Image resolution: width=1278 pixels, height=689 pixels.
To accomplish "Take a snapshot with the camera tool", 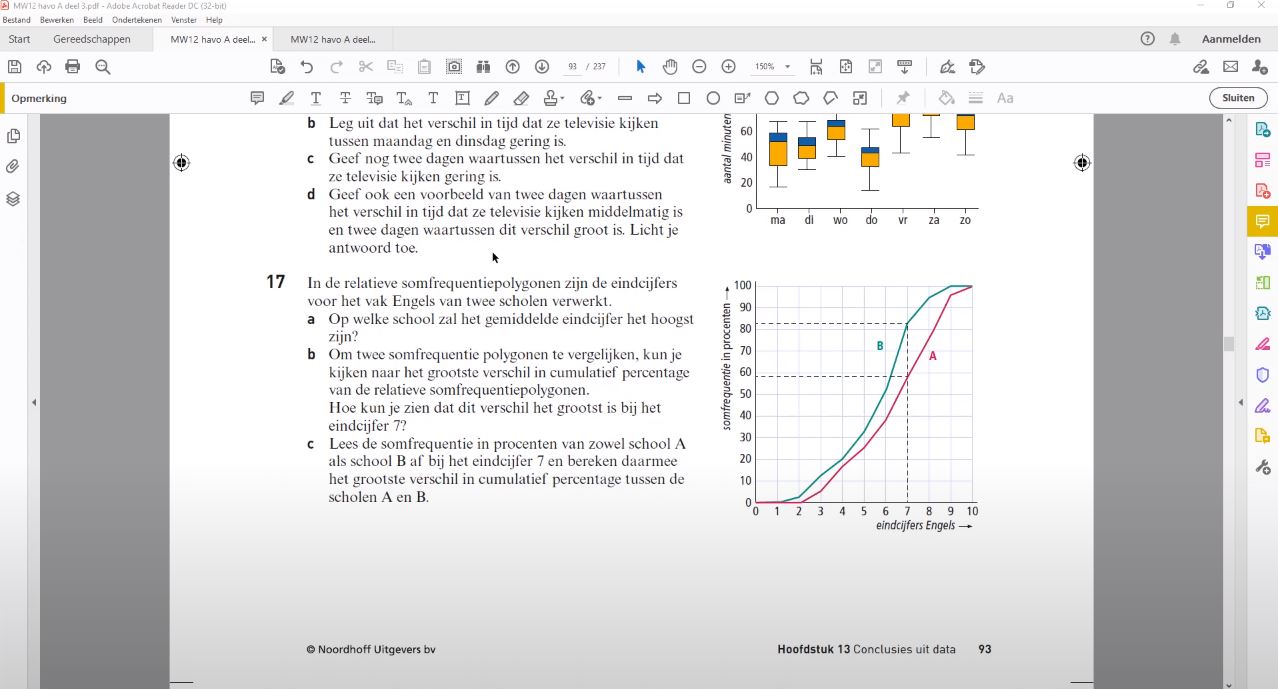I will pyautogui.click(x=454, y=66).
